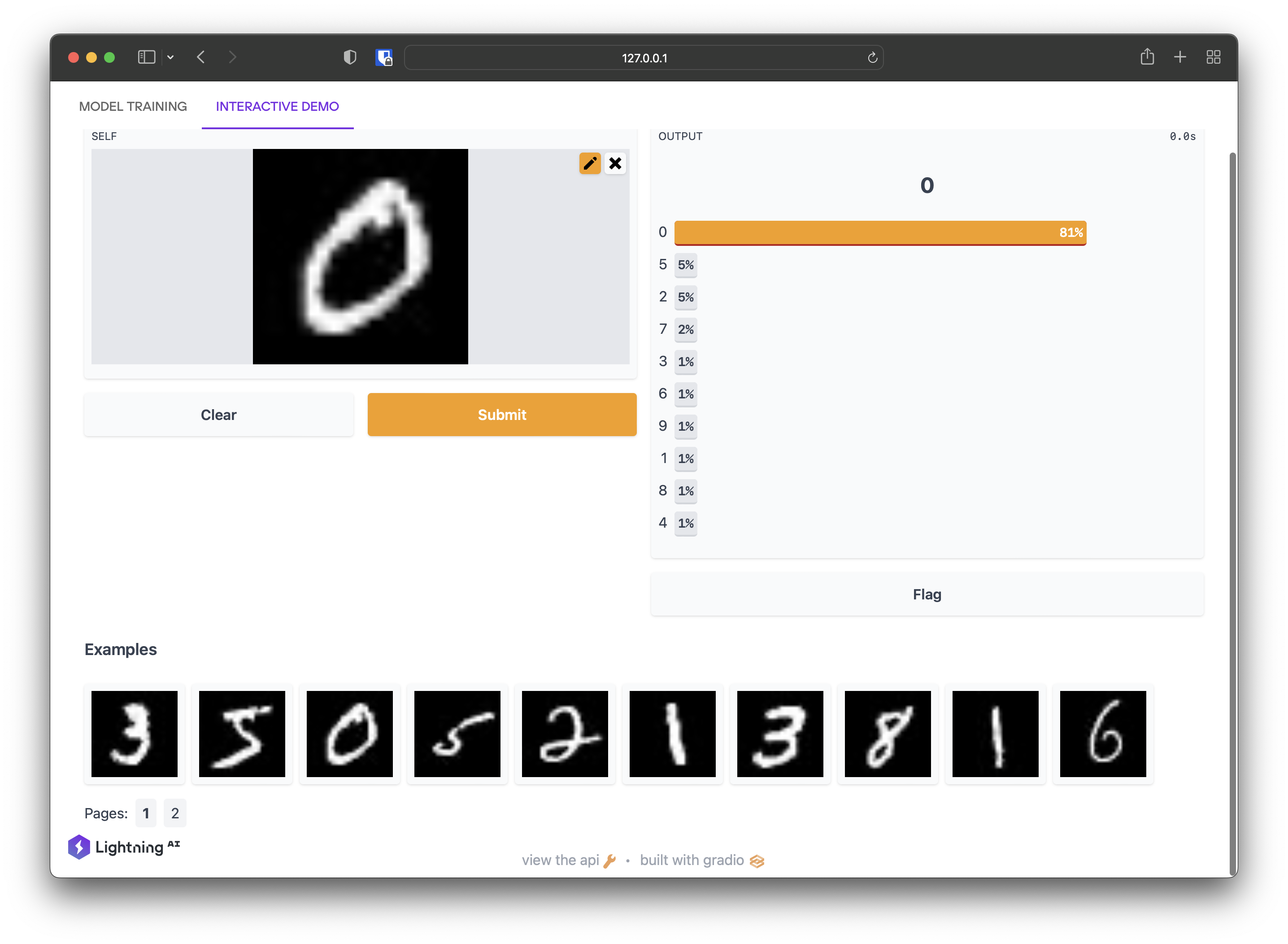
Task: Select the example thumbnail of digit 8
Action: point(887,734)
